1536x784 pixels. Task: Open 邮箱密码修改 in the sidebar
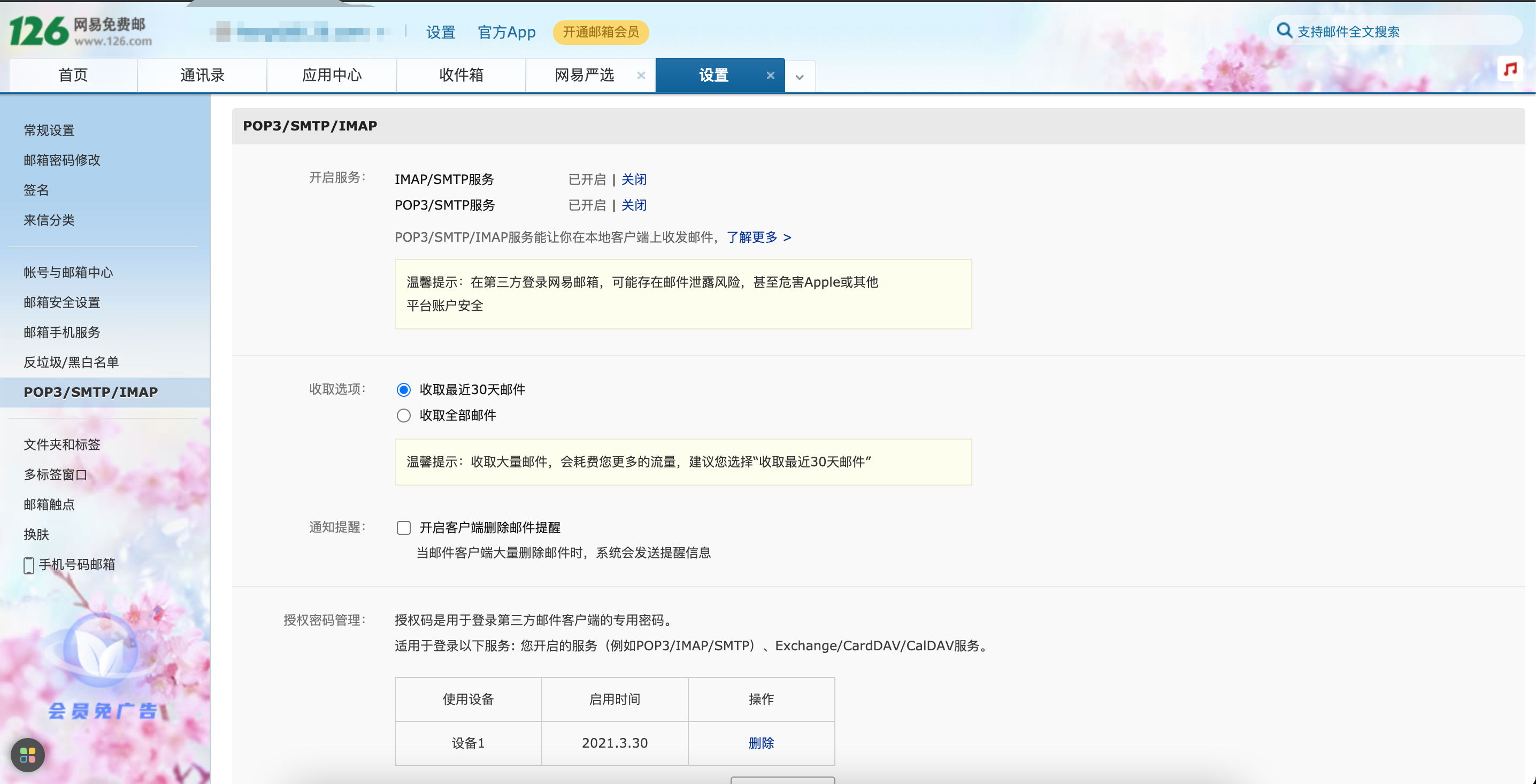[x=62, y=160]
